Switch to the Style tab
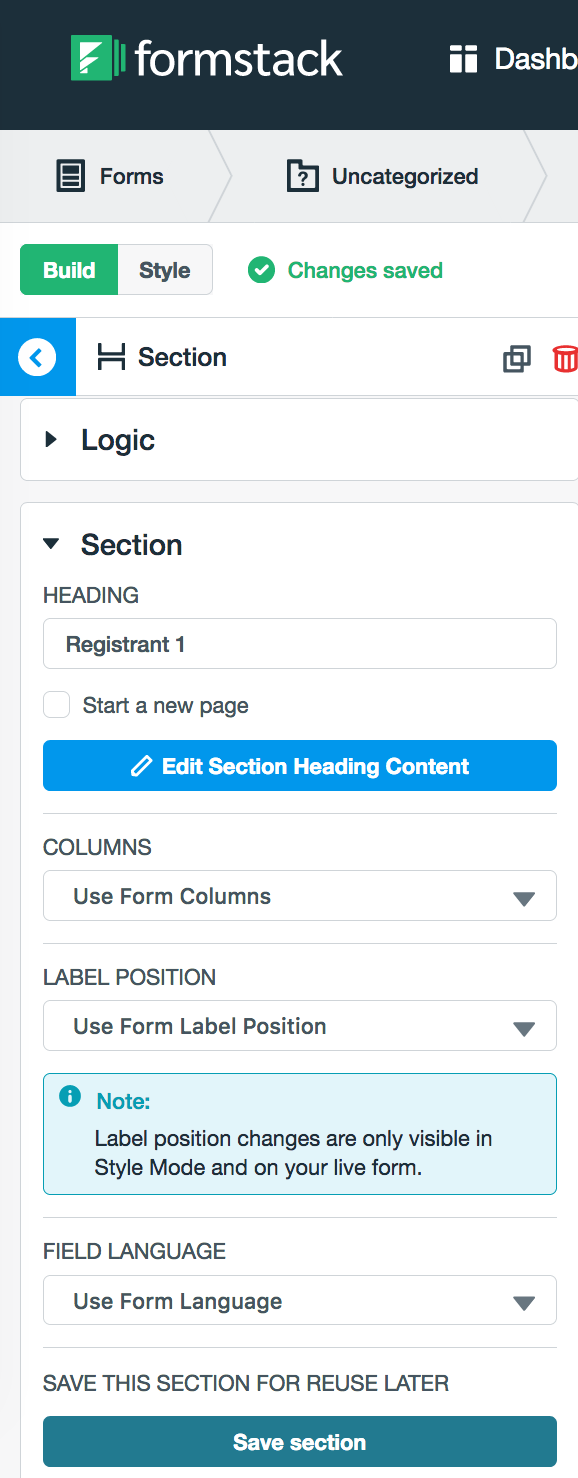This screenshot has width=578, height=1478. pos(165,270)
